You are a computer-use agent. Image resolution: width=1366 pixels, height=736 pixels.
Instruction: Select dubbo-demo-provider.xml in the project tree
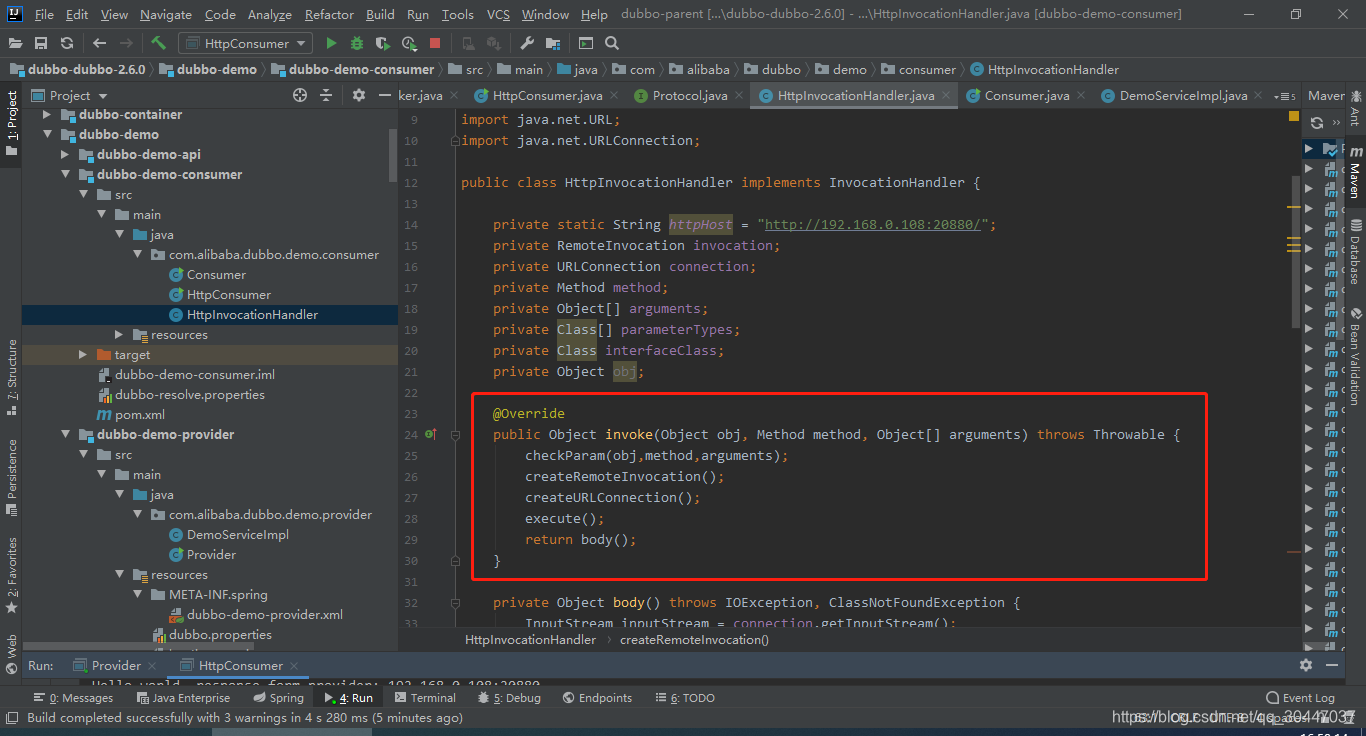click(264, 614)
